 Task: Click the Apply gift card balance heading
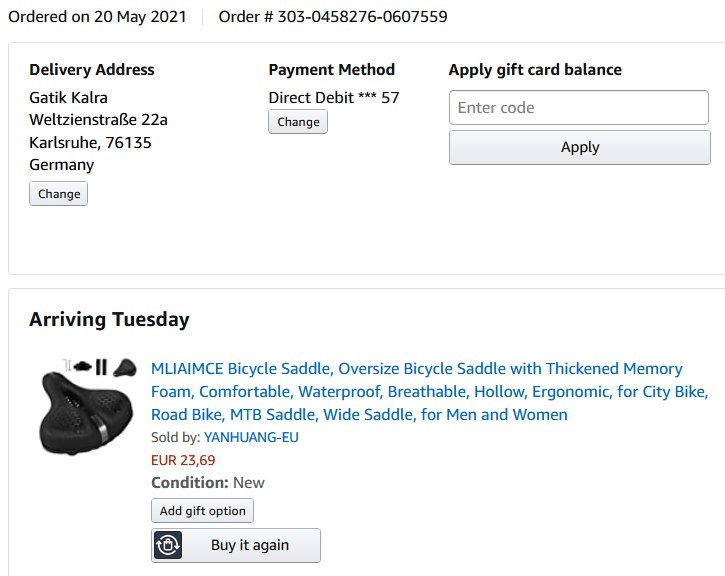[x=535, y=70]
